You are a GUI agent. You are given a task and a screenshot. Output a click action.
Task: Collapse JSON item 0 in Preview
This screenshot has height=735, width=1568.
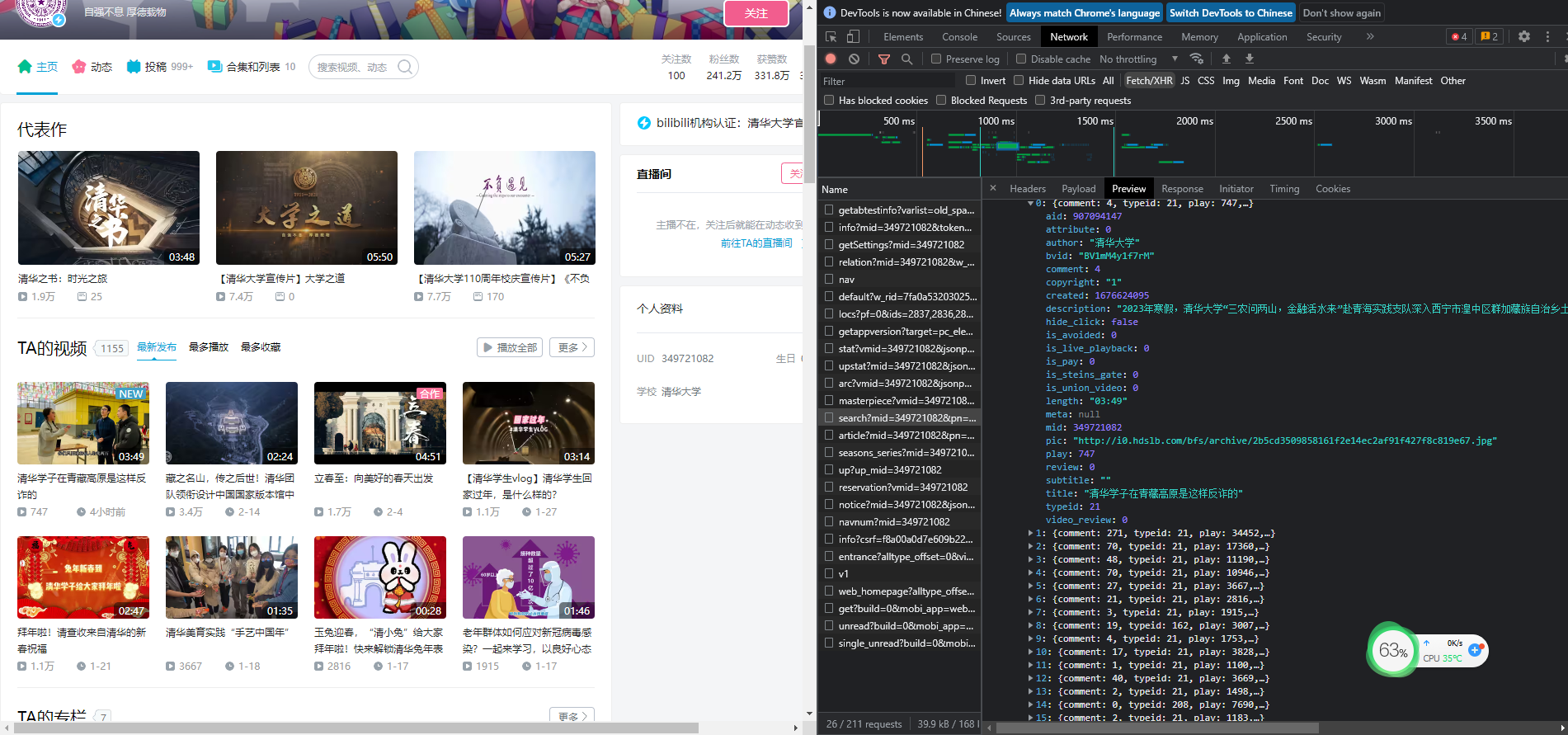[x=1030, y=203]
